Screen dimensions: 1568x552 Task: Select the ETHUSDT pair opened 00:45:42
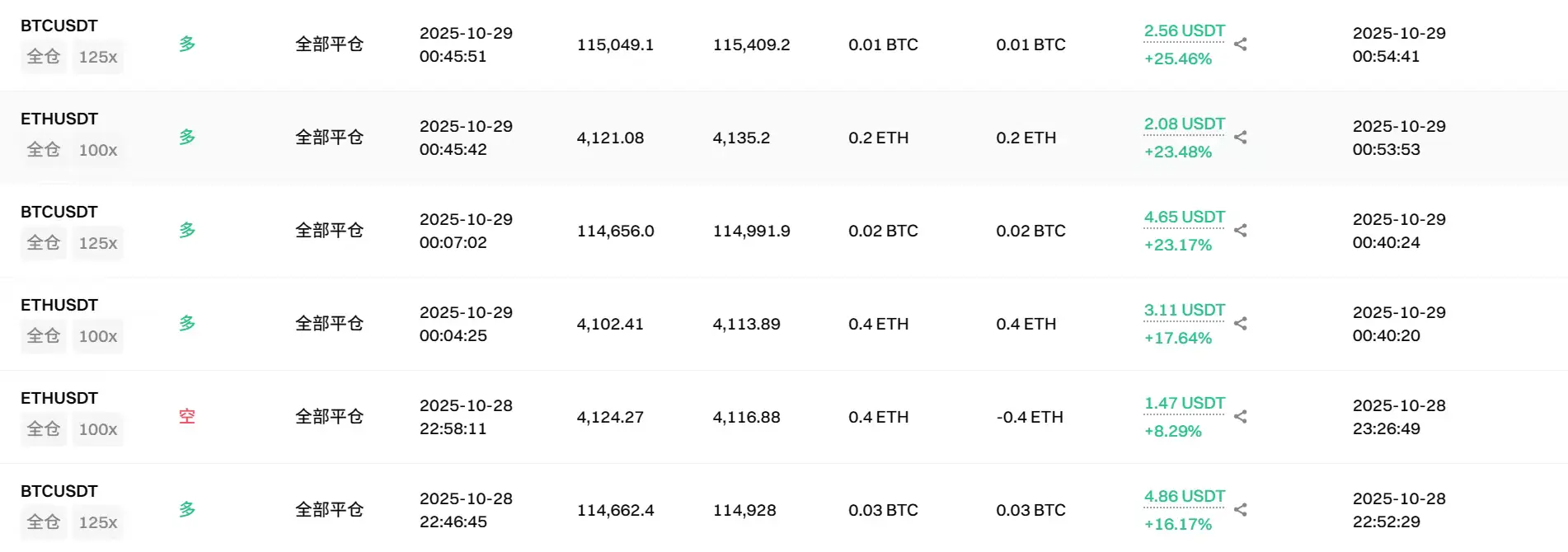pos(59,119)
